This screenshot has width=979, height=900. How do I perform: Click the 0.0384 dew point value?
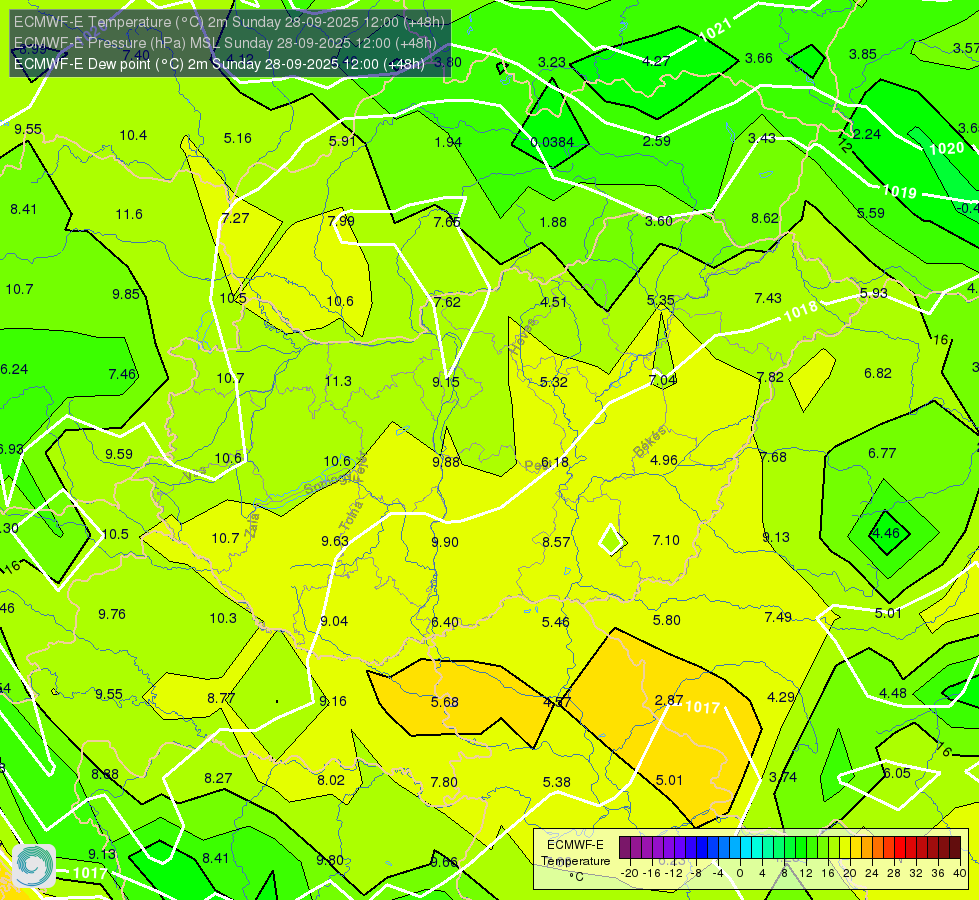coord(552,142)
